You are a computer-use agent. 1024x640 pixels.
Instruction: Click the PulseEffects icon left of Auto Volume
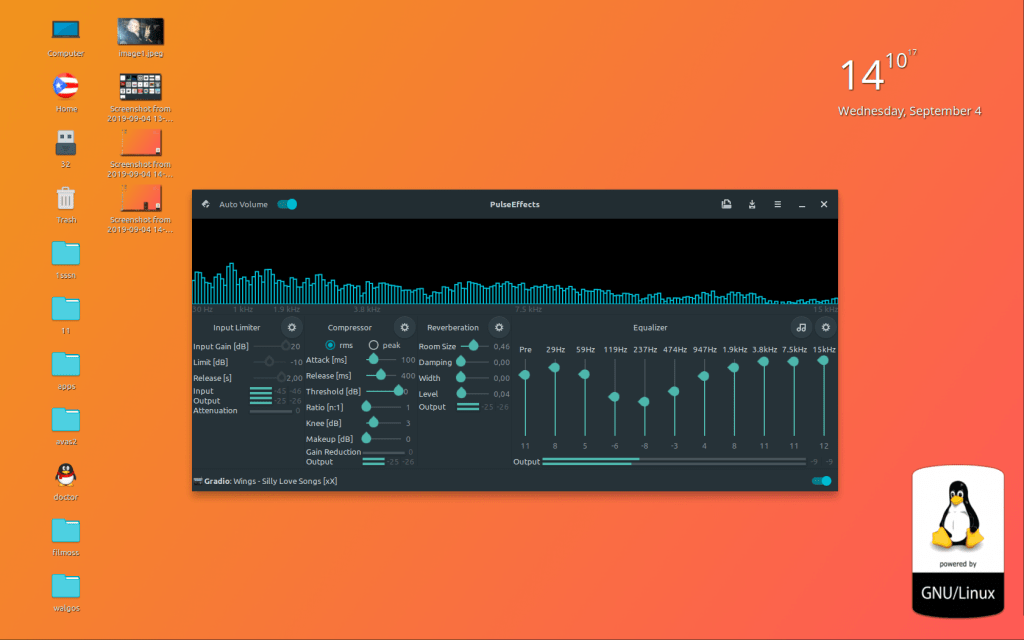(205, 205)
